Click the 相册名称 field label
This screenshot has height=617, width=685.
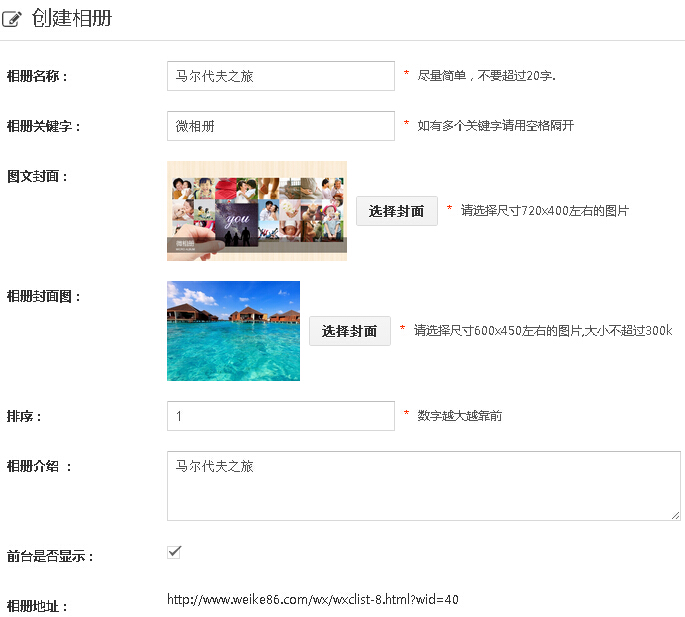[x=37, y=76]
